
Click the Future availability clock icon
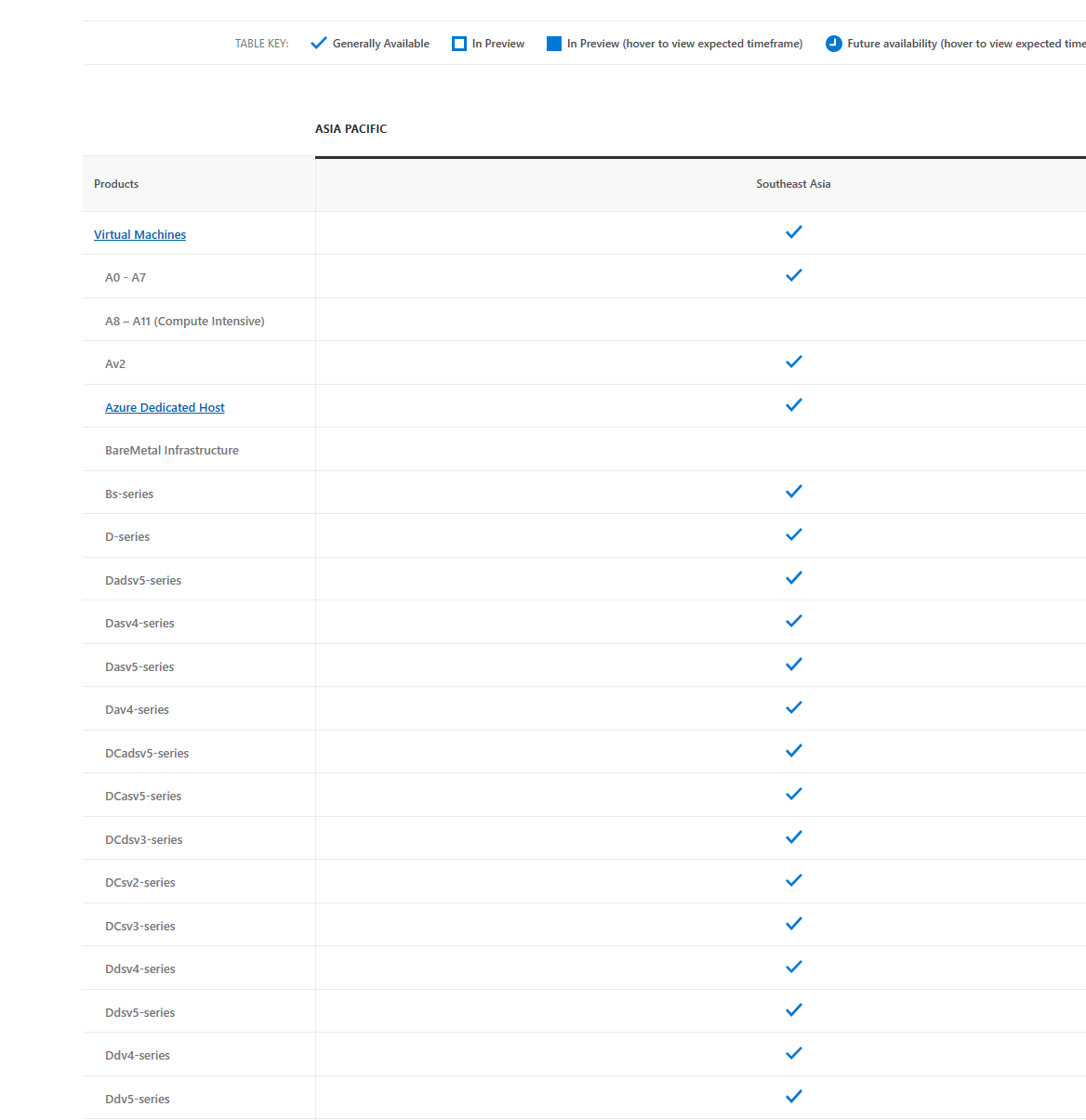click(834, 44)
